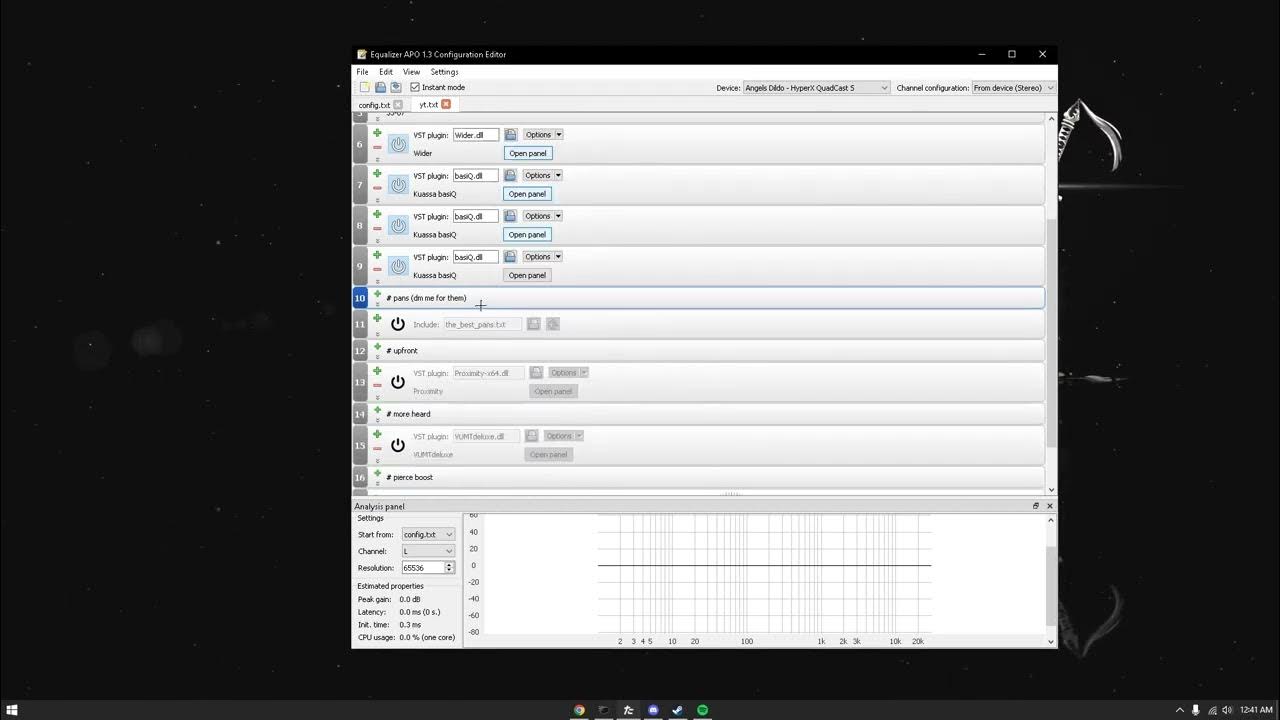Open the Edit menu
1280x720 pixels.
[x=386, y=72]
